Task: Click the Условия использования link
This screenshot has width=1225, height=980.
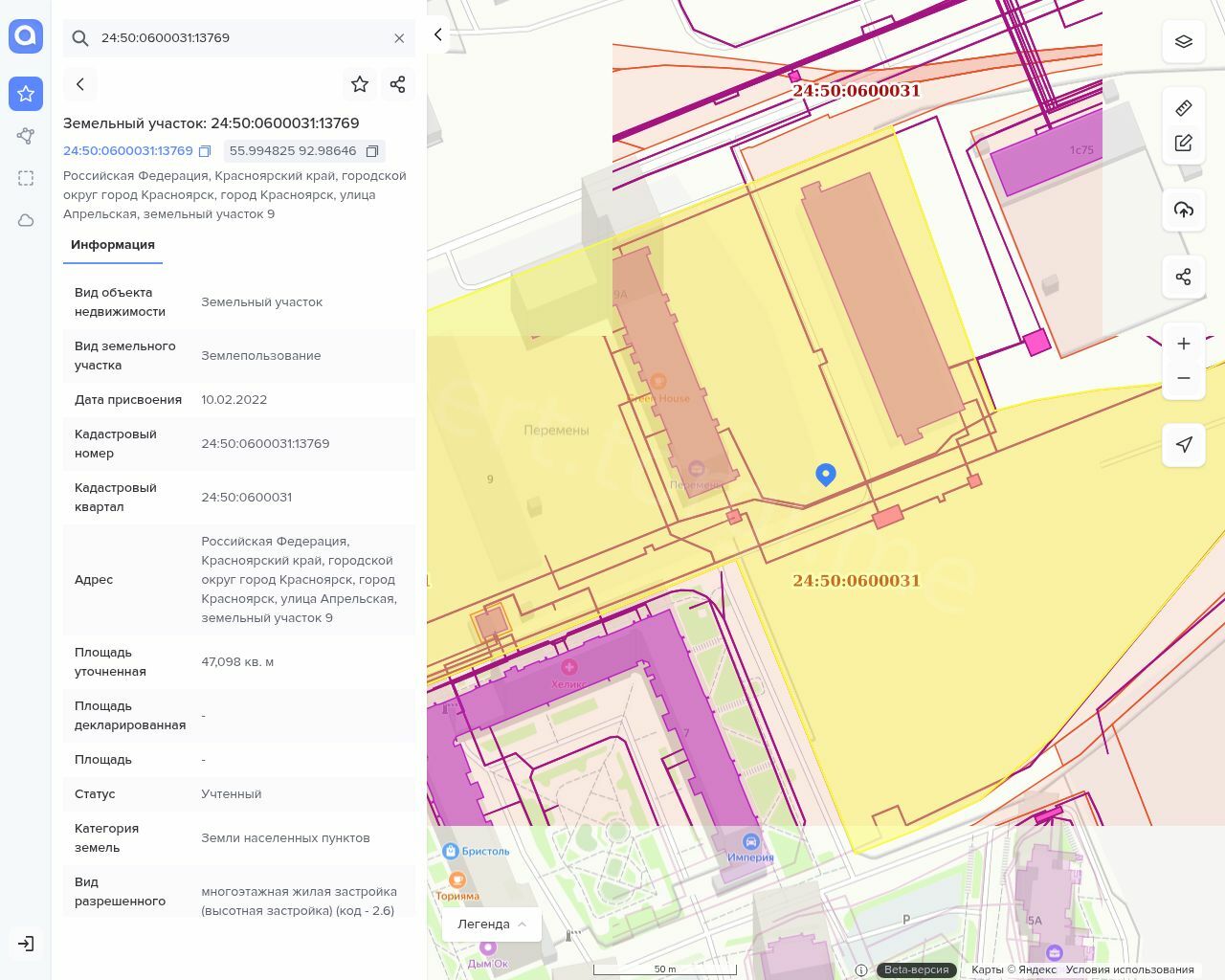Action: [x=1129, y=969]
